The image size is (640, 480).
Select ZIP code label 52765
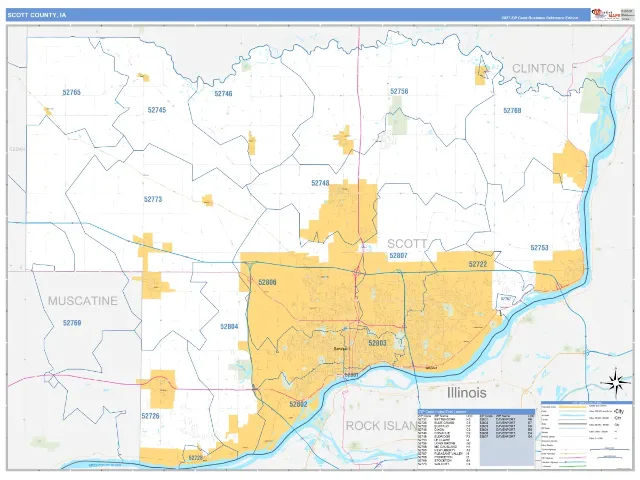(x=71, y=92)
